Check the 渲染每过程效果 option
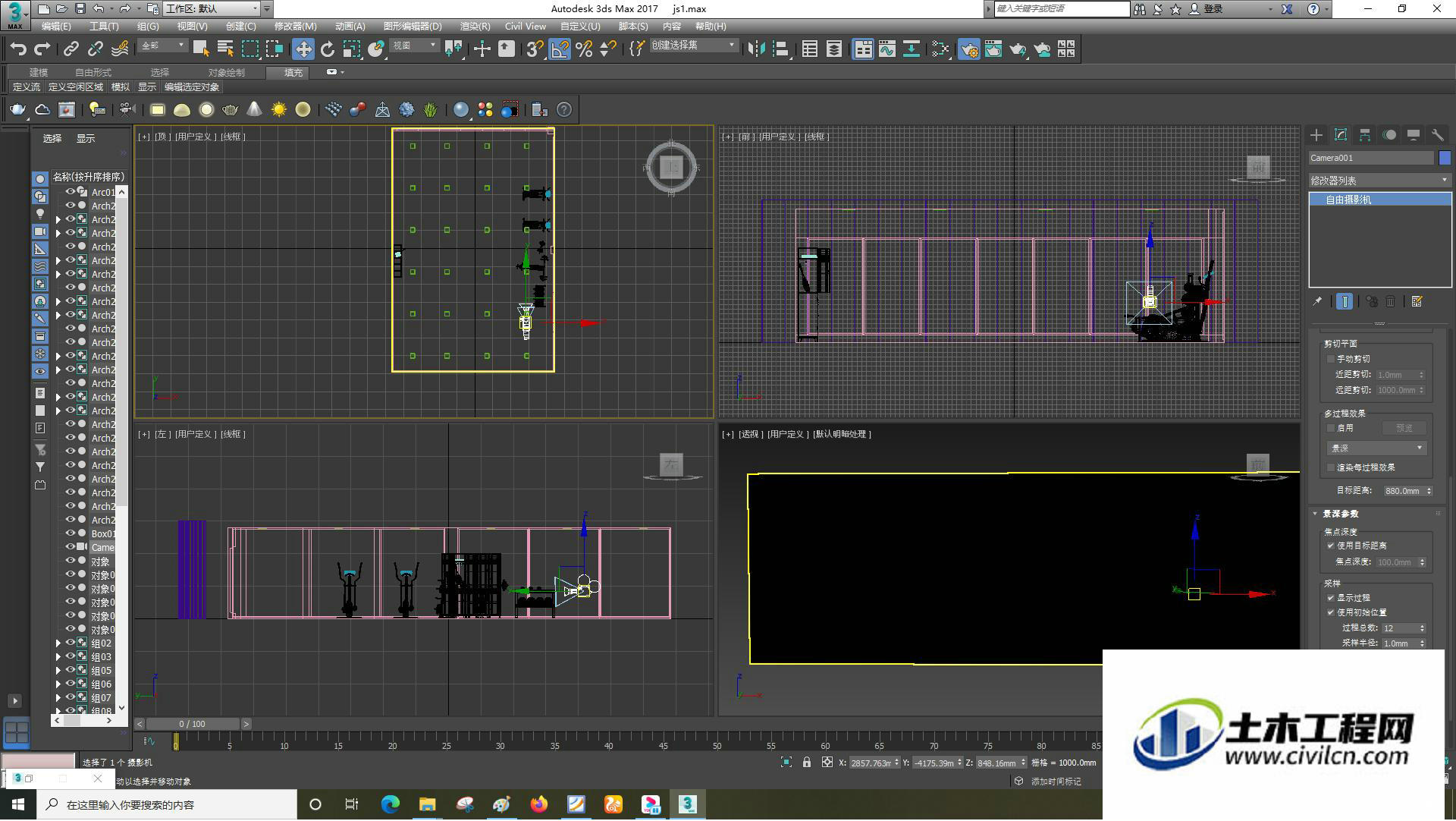Viewport: 1456px width, 821px height. 1331,467
